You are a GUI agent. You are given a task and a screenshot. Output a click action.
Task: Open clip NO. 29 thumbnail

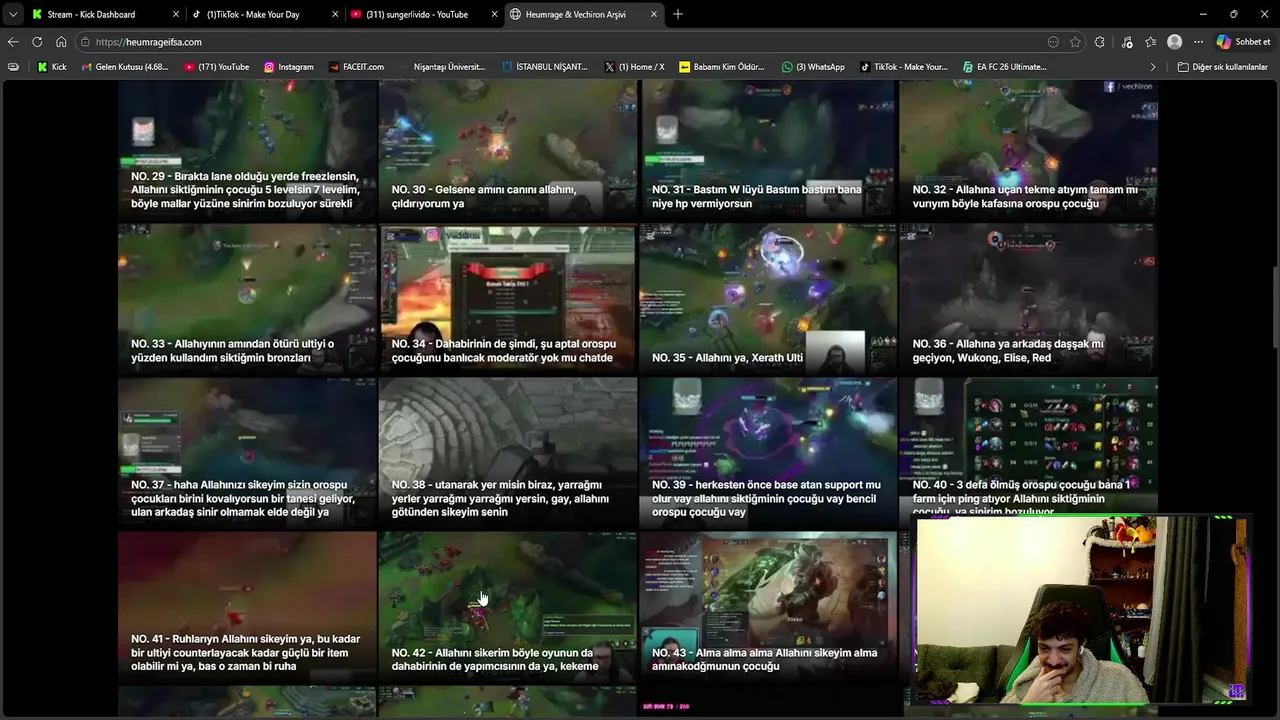coord(247,148)
